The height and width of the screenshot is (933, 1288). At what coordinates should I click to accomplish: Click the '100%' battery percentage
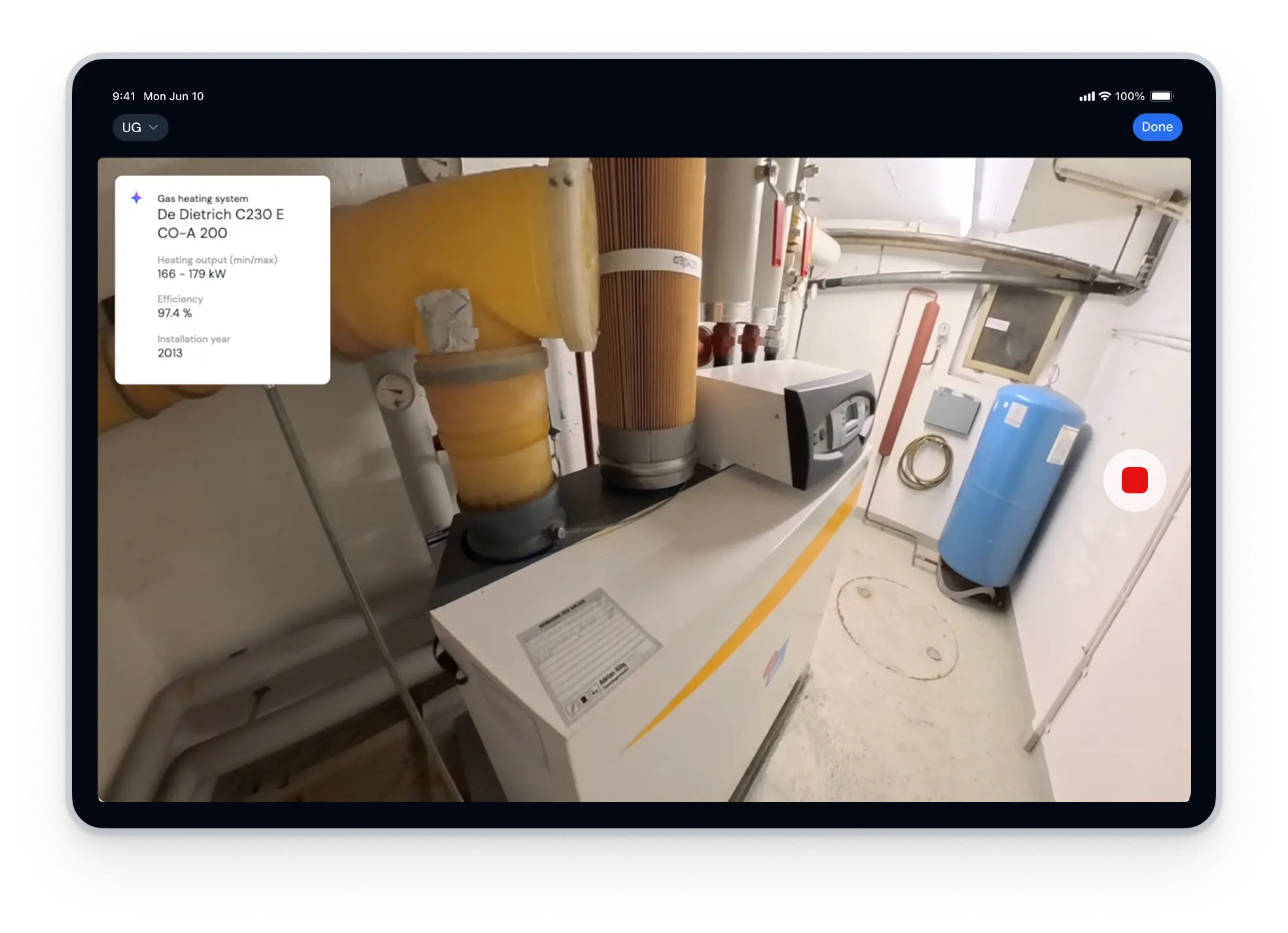[x=1130, y=96]
